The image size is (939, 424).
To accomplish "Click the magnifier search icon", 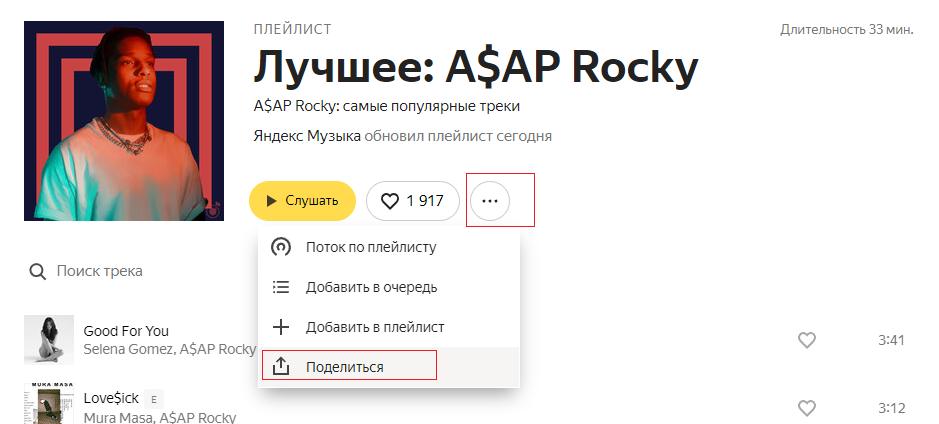I will [x=38, y=271].
